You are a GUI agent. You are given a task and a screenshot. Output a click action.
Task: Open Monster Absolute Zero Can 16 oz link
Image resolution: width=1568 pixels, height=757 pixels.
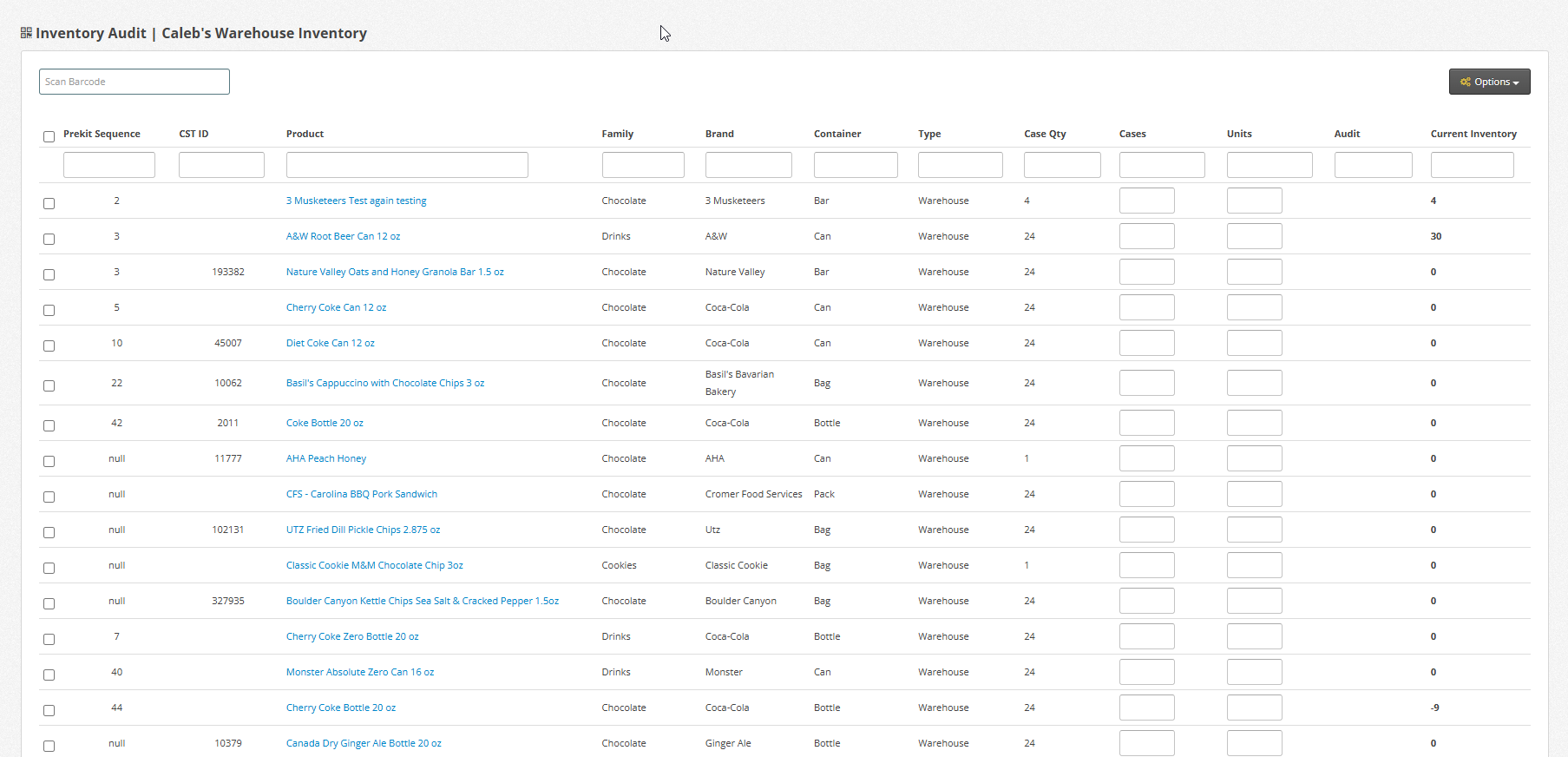pos(360,672)
